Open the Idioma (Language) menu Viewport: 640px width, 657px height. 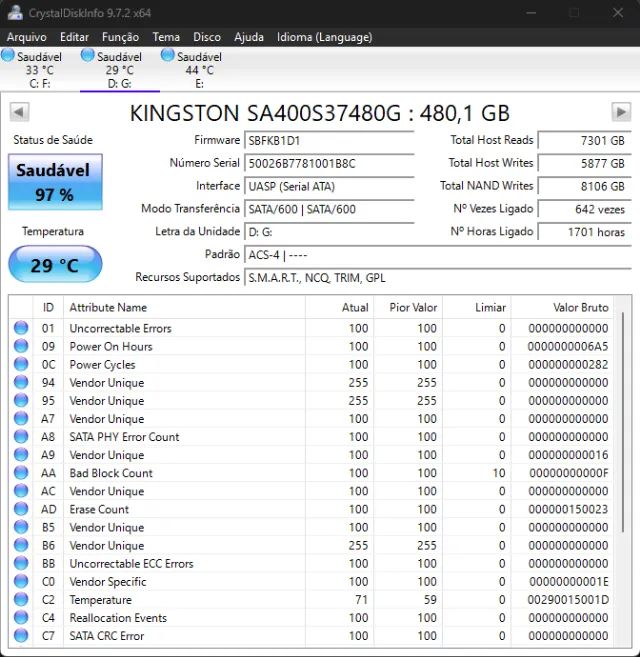click(x=324, y=37)
